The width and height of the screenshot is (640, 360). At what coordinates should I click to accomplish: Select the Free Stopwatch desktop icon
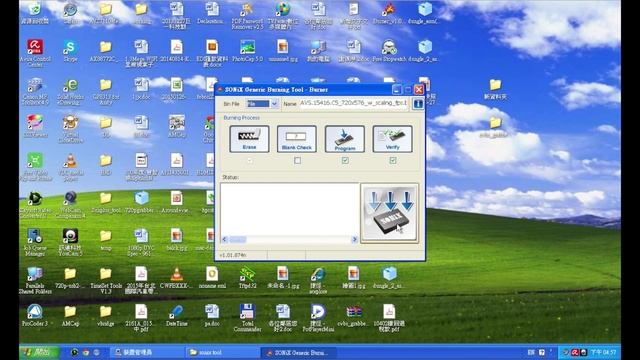pos(389,51)
